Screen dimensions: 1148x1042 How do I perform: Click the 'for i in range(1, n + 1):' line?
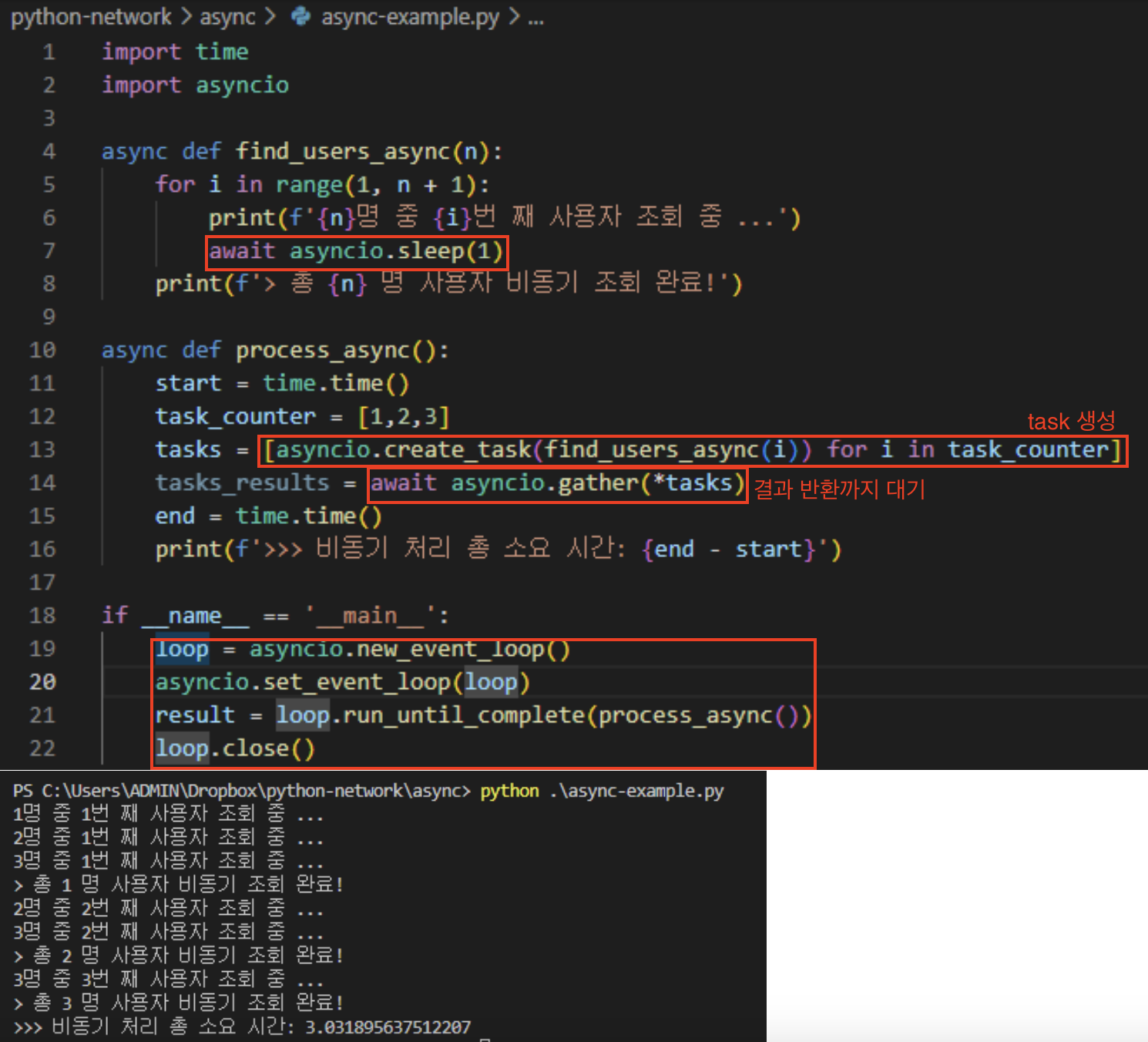pos(322,184)
